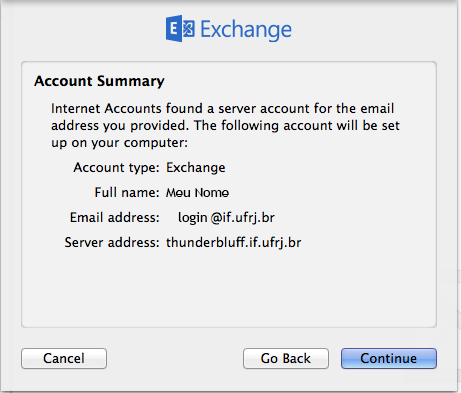The width and height of the screenshot is (461, 393).
Task: Click the Continue button
Action: tap(389, 358)
